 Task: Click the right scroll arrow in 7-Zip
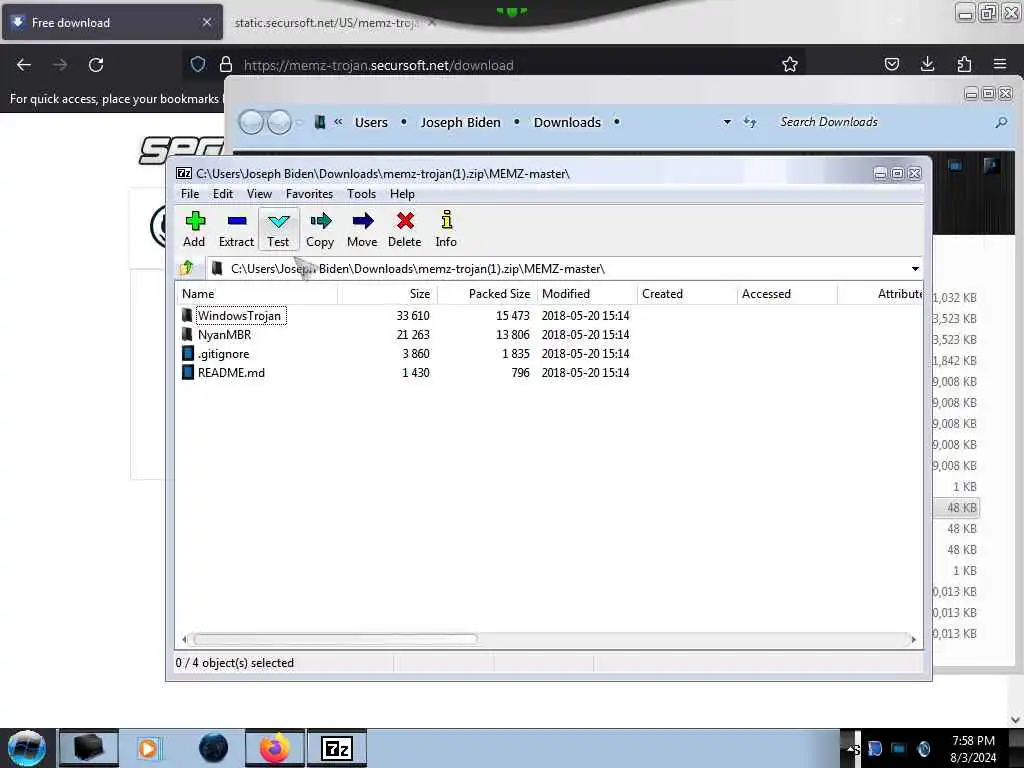[913, 639]
